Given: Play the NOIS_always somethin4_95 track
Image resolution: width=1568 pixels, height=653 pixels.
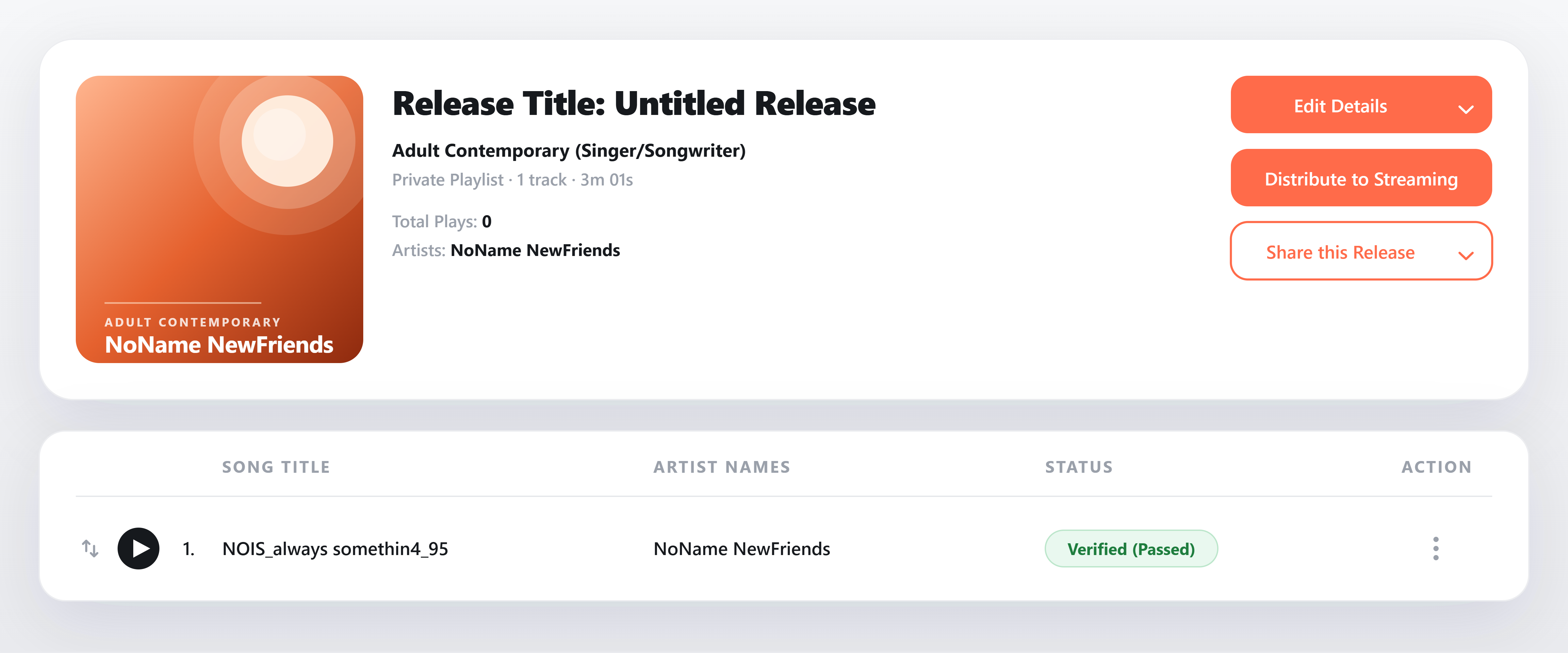Looking at the screenshot, I should tap(138, 548).
